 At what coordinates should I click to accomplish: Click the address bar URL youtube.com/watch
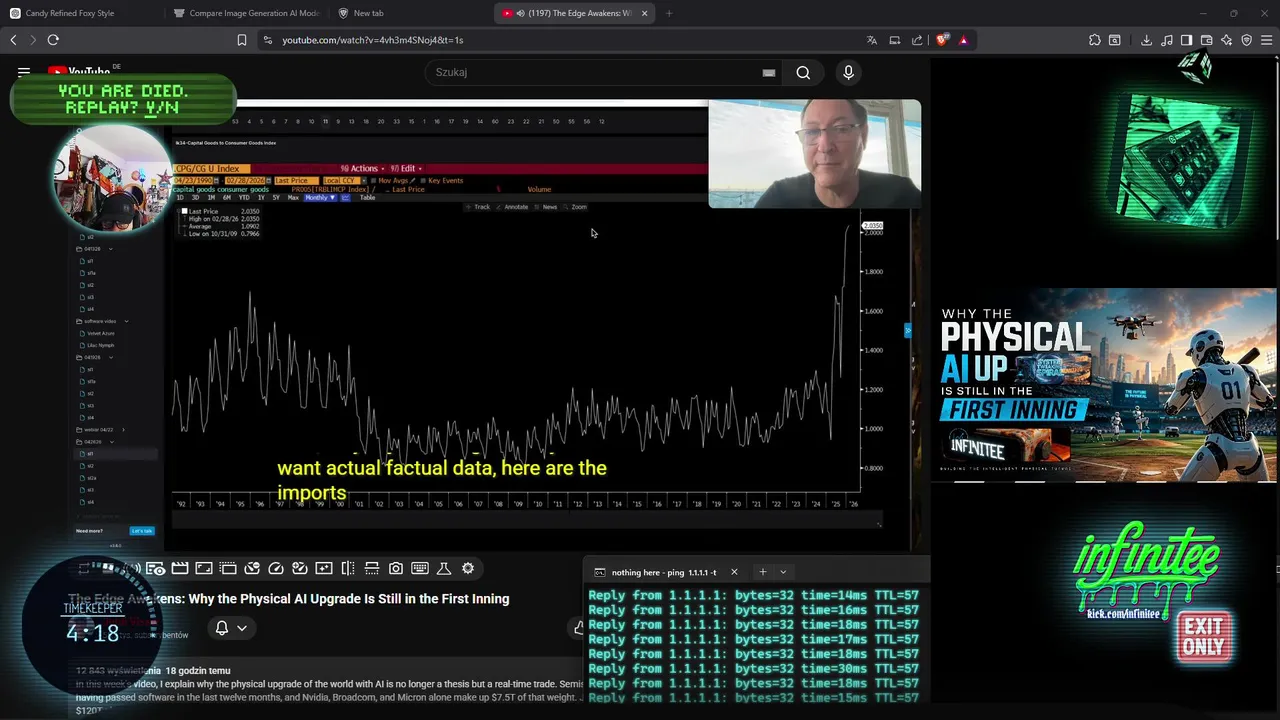372,40
